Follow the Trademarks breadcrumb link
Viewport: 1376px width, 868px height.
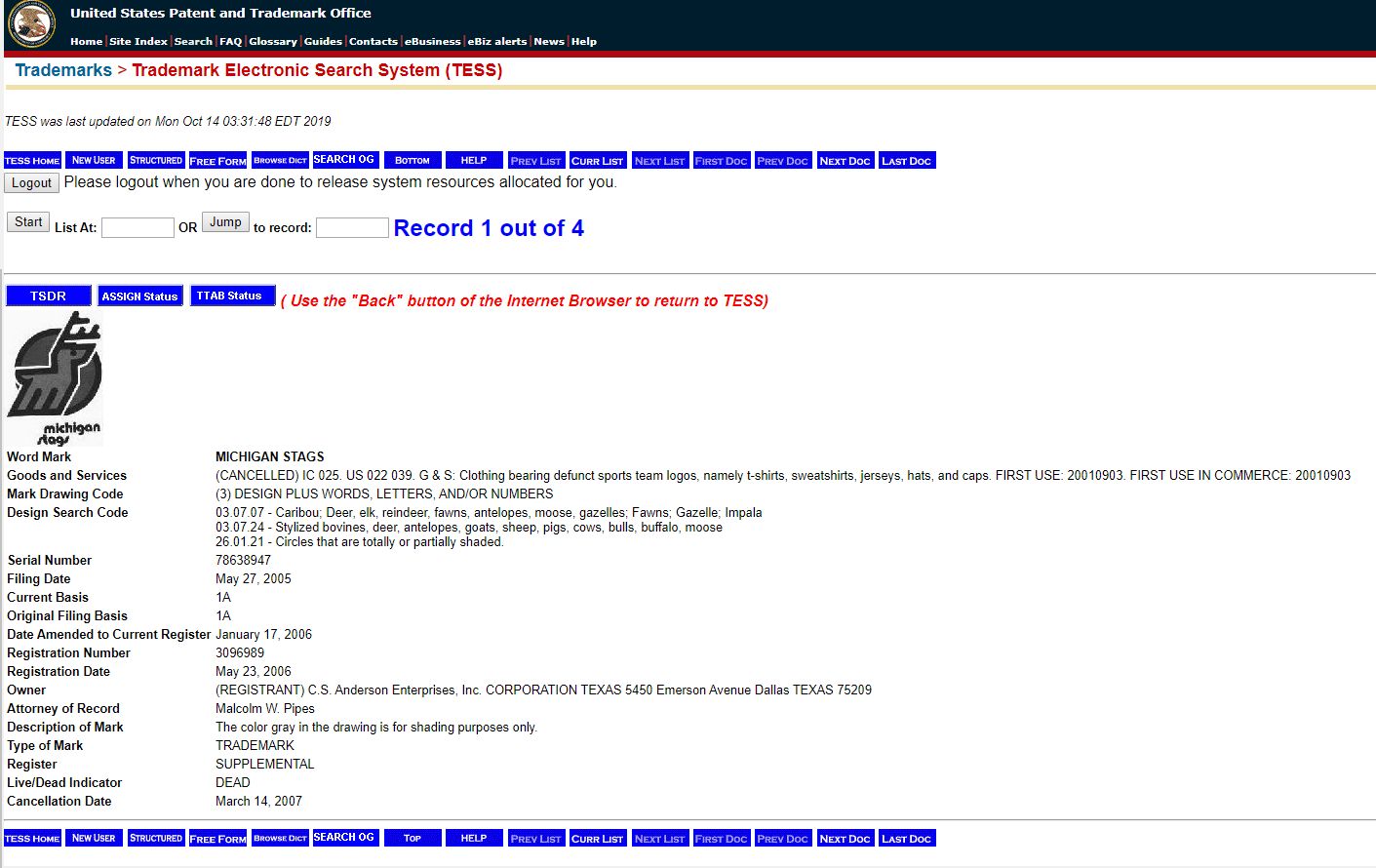[x=63, y=70]
